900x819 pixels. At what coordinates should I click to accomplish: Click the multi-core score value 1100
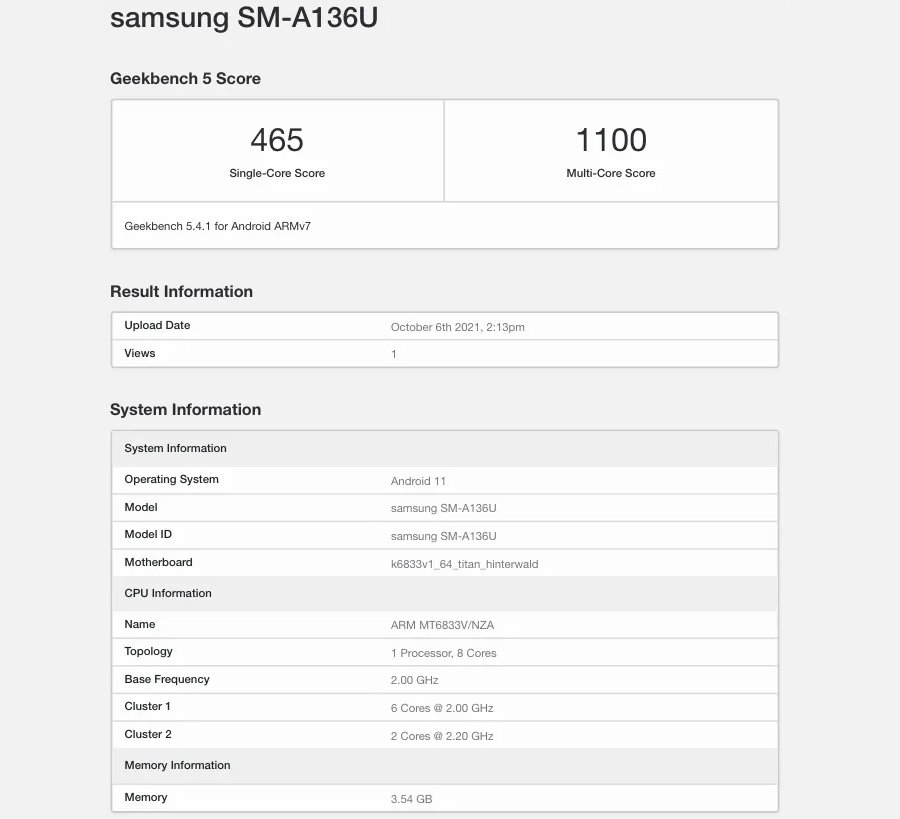611,140
